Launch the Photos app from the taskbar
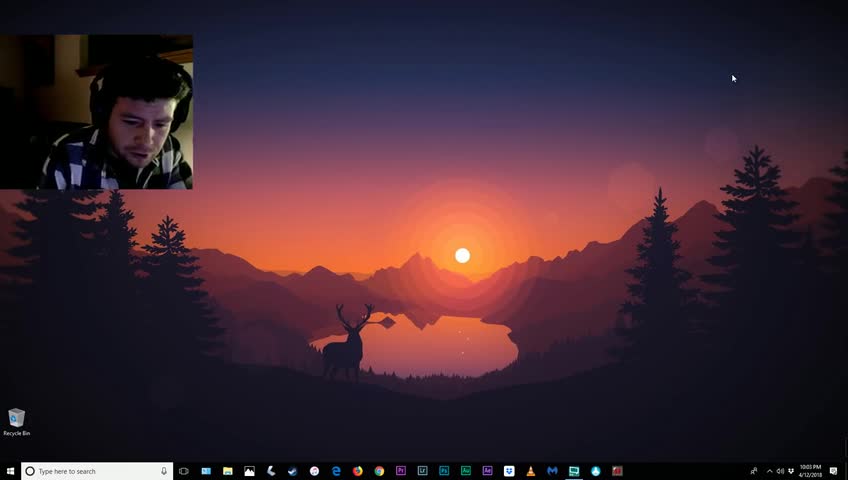The image size is (848, 480). (249, 471)
